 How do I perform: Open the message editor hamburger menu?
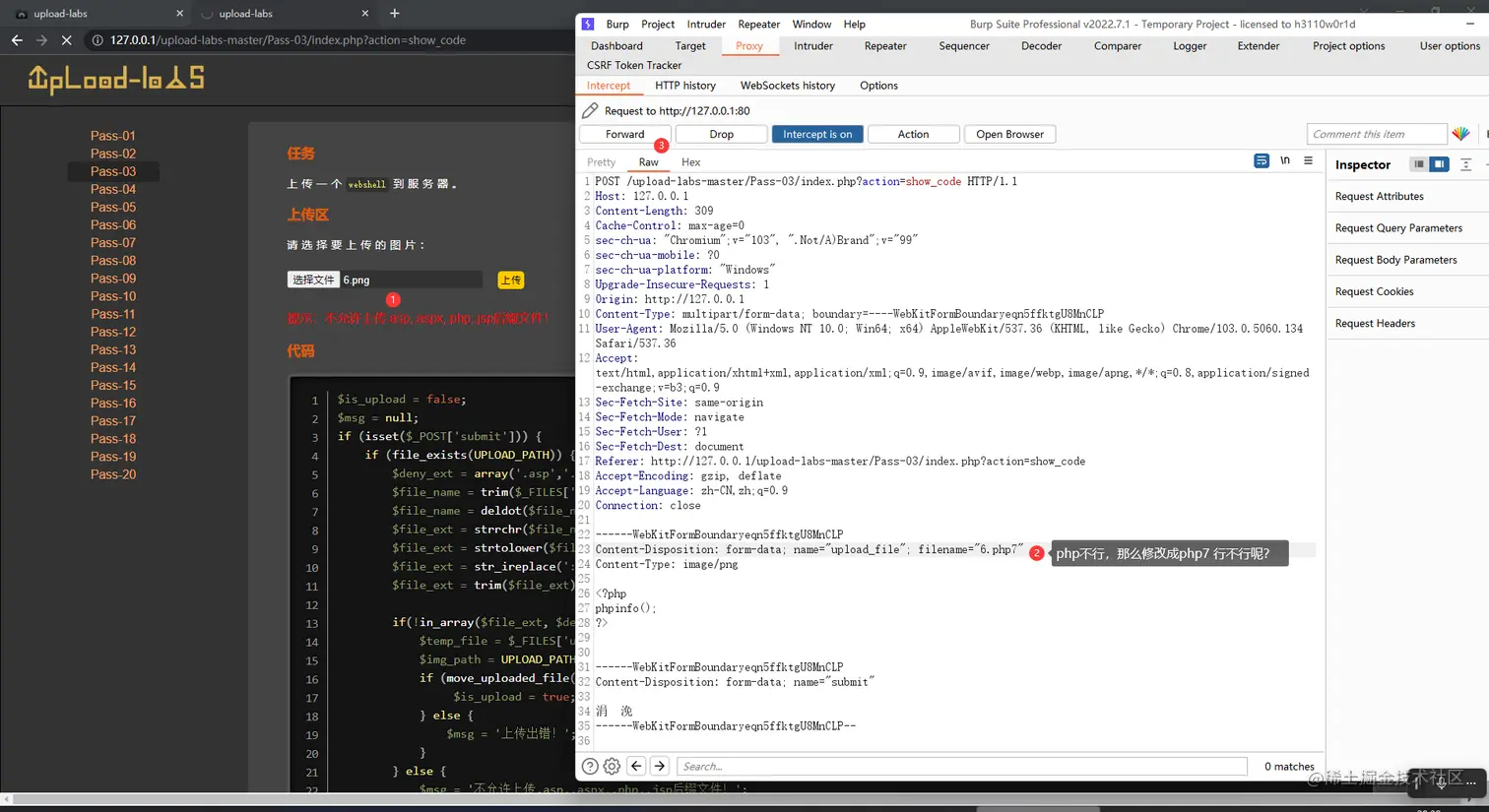coord(1308,160)
